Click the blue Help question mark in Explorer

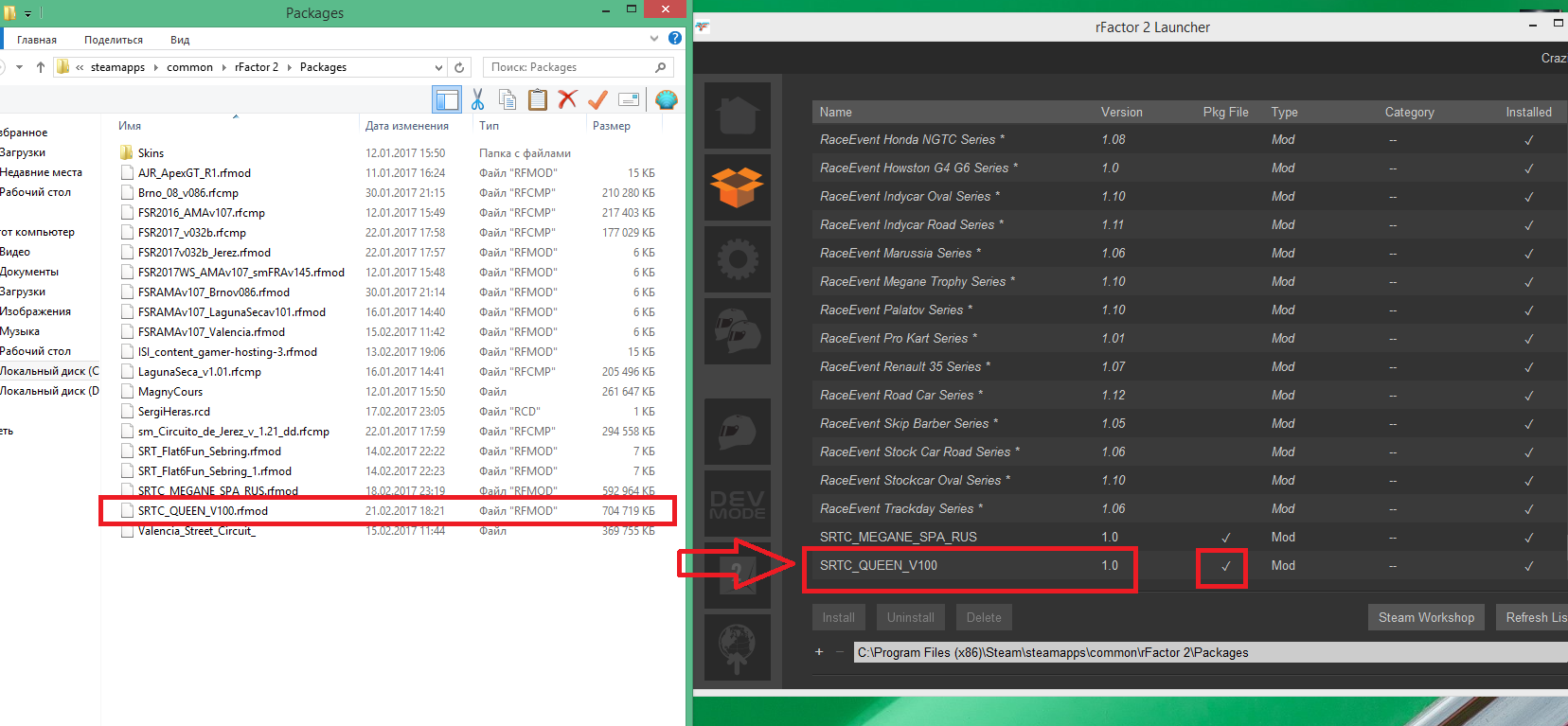(675, 39)
